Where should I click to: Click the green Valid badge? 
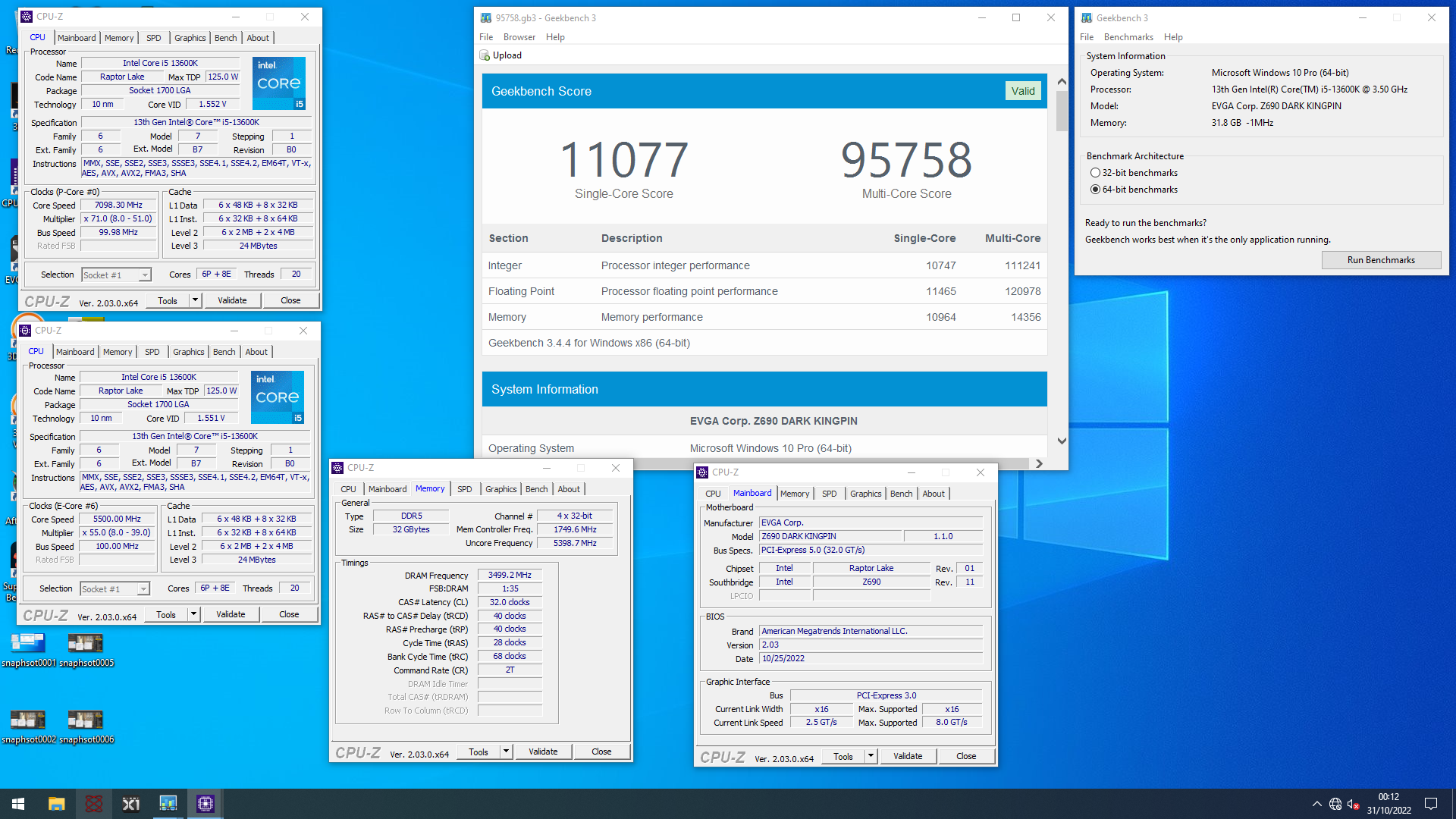(x=1022, y=91)
